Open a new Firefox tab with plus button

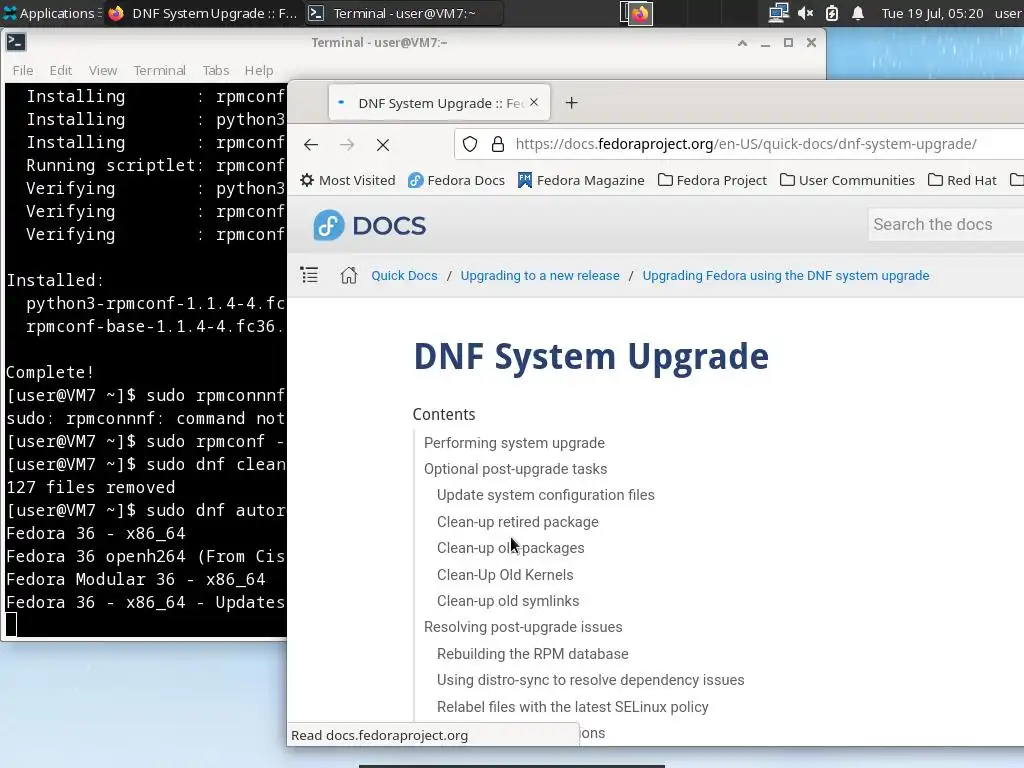(x=571, y=103)
